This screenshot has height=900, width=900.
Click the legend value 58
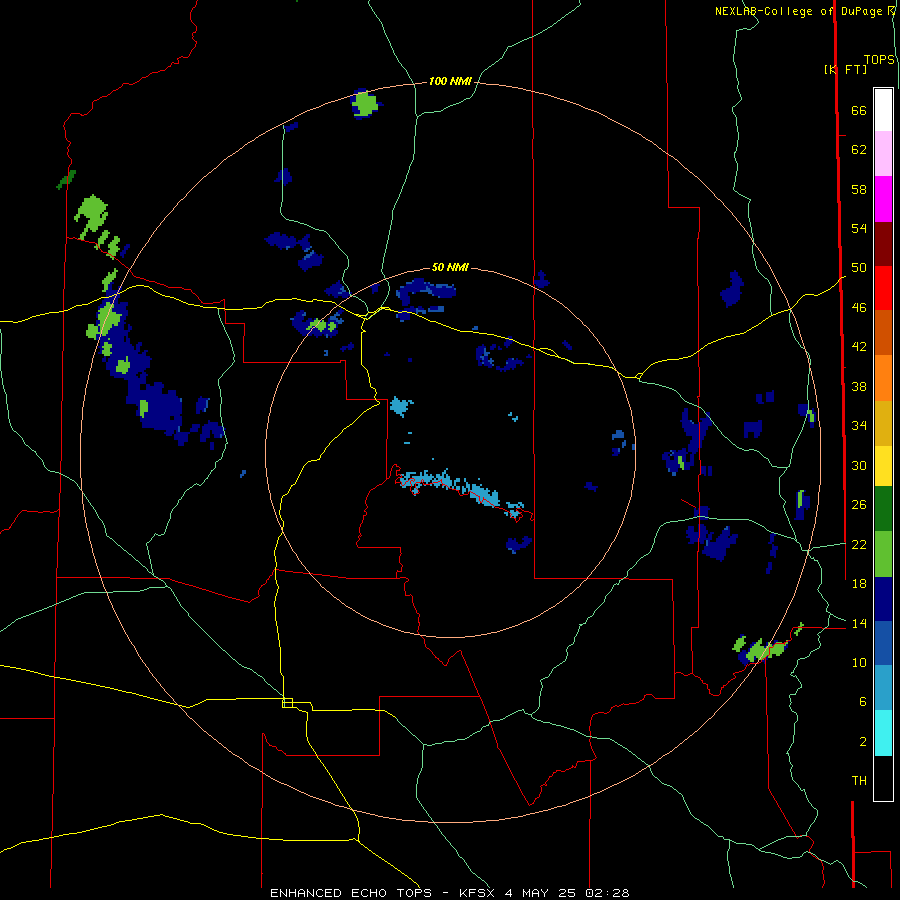(859, 189)
